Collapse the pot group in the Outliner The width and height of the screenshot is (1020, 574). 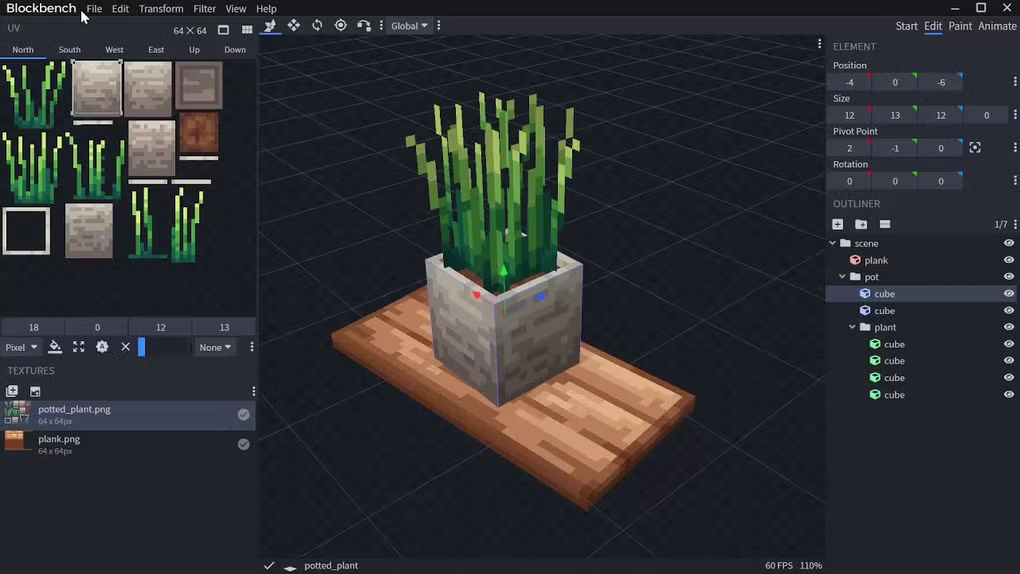842,277
